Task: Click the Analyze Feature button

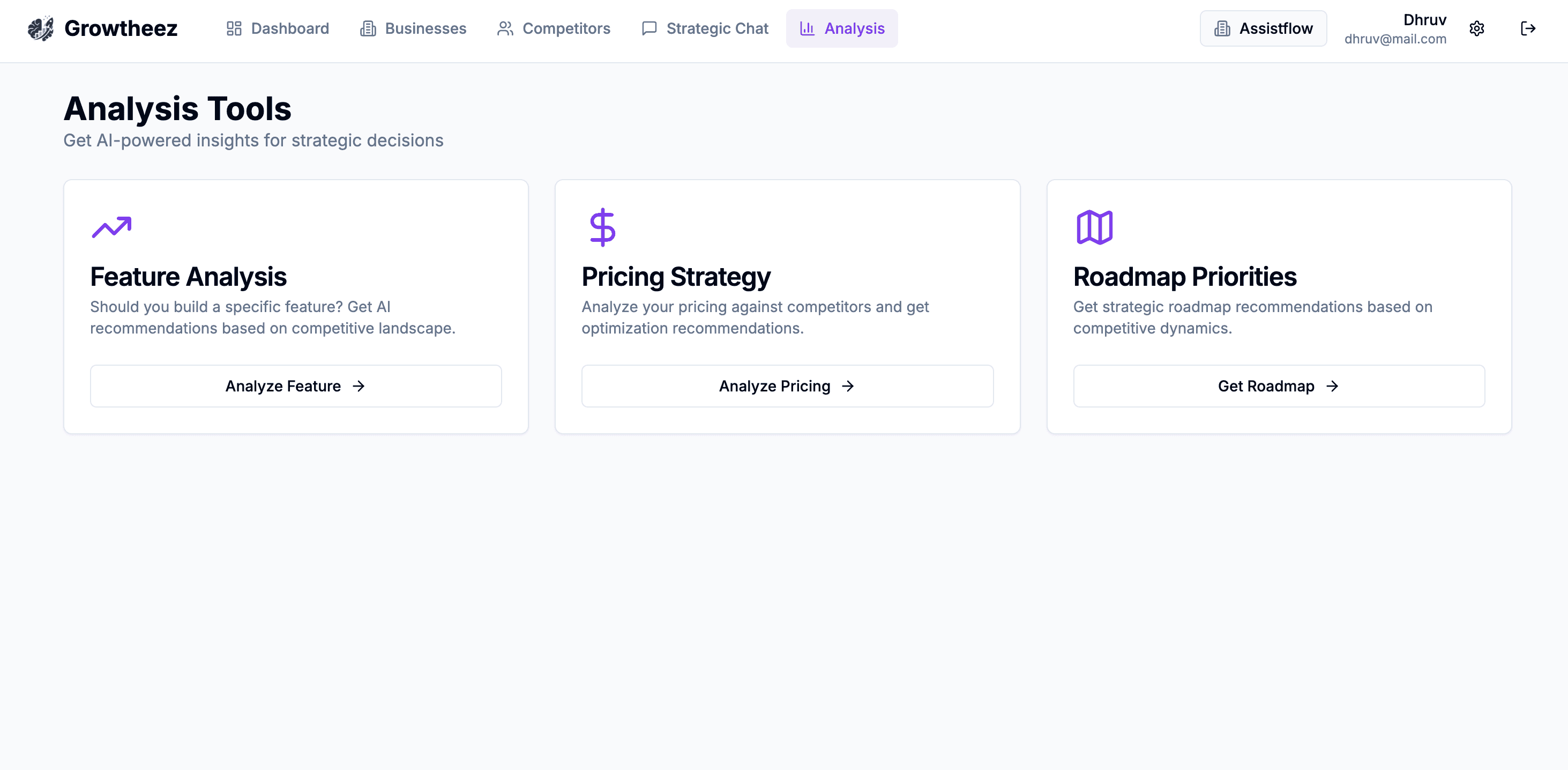Action: point(295,386)
